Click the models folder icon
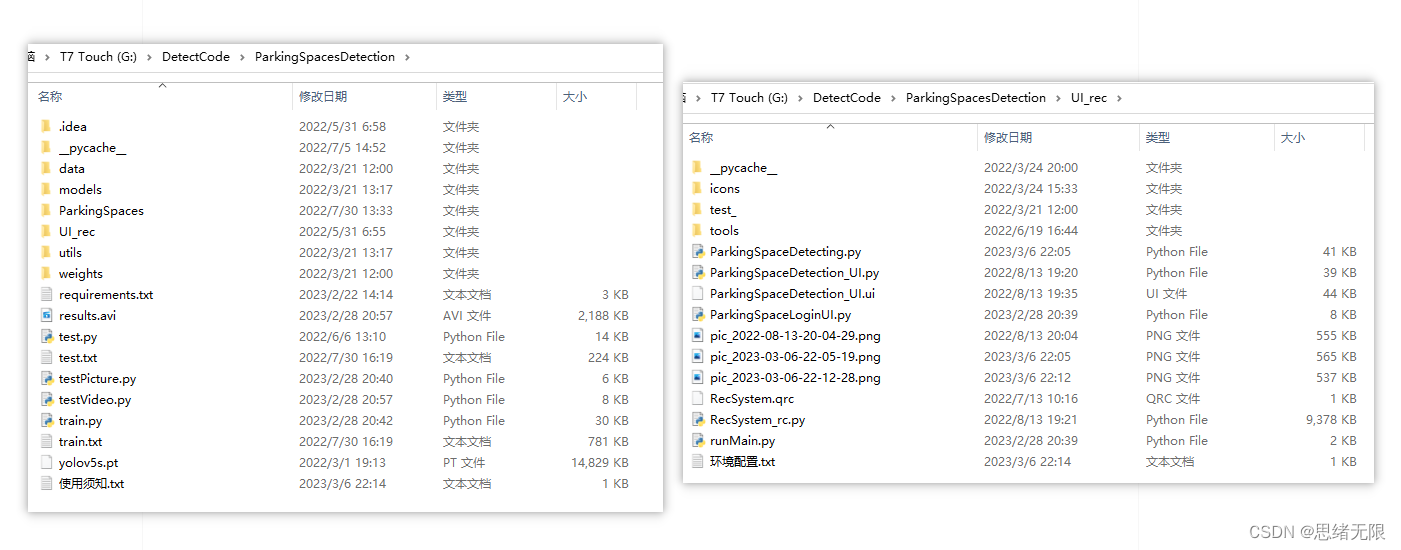1401x550 pixels. click(x=46, y=189)
